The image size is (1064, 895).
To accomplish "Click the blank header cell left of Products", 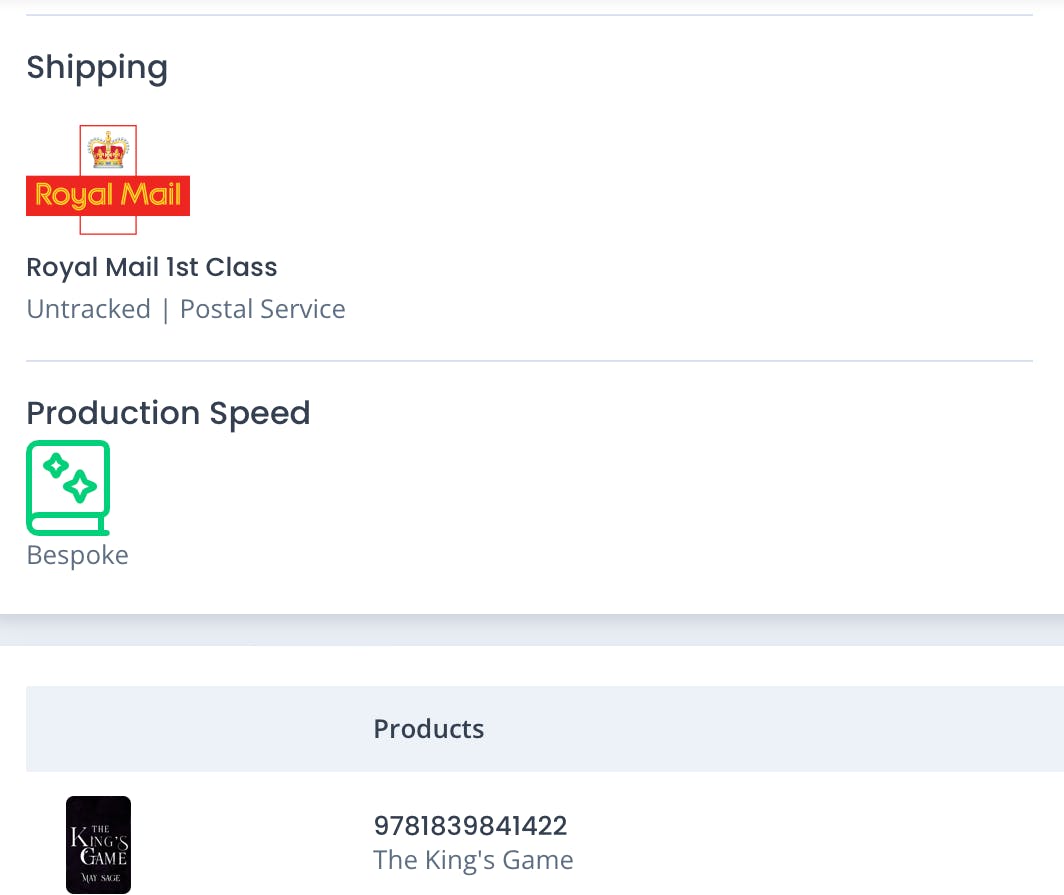I will coord(190,729).
